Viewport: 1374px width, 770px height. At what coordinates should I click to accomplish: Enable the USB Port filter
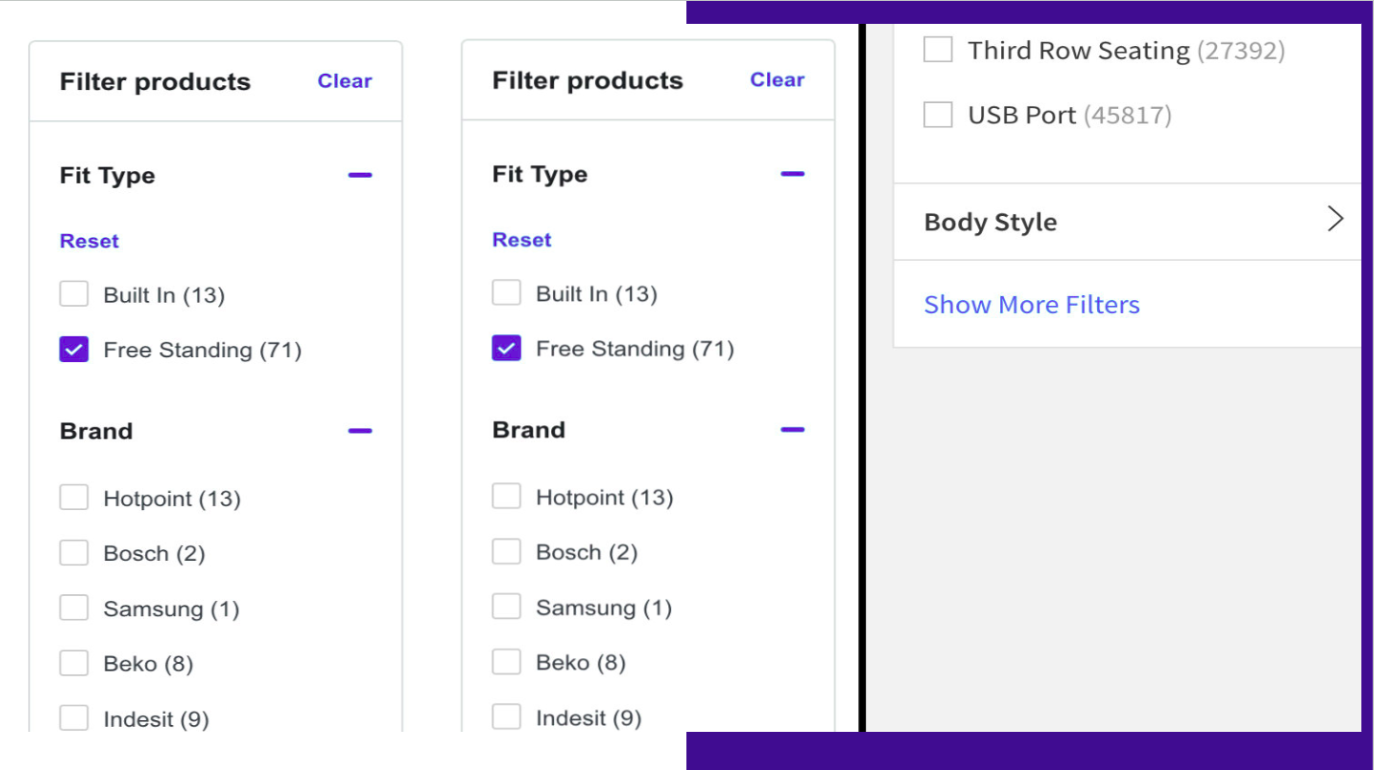(x=937, y=114)
